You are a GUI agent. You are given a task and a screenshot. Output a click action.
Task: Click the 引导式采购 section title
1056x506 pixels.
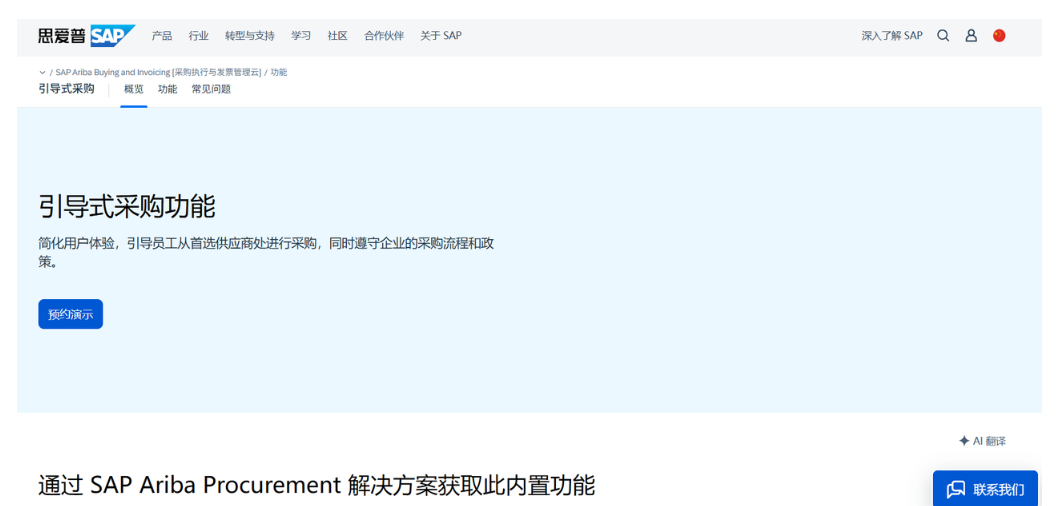coord(67,89)
